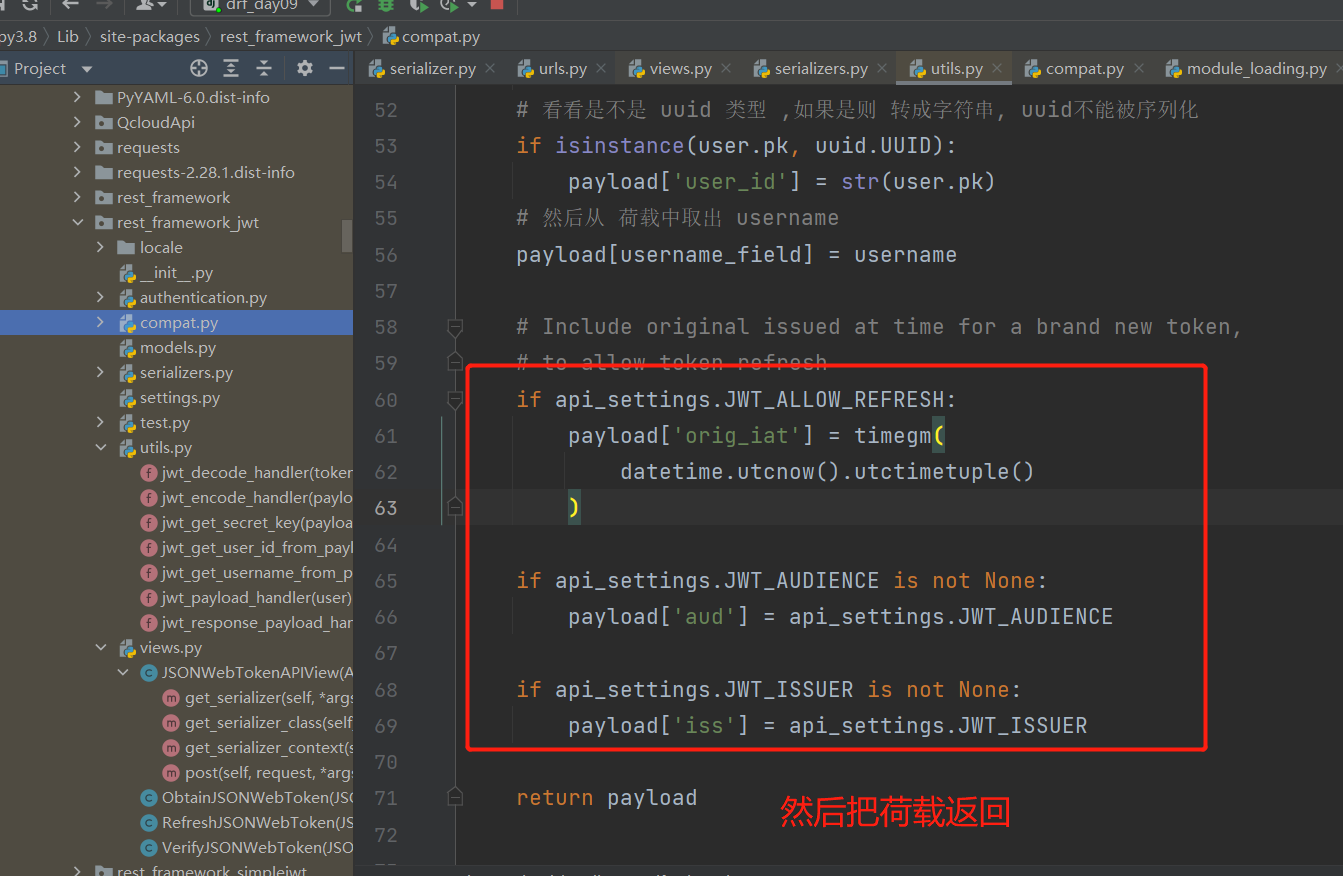Hide the Project panel with the minus icon
1343x876 pixels.
[x=337, y=68]
